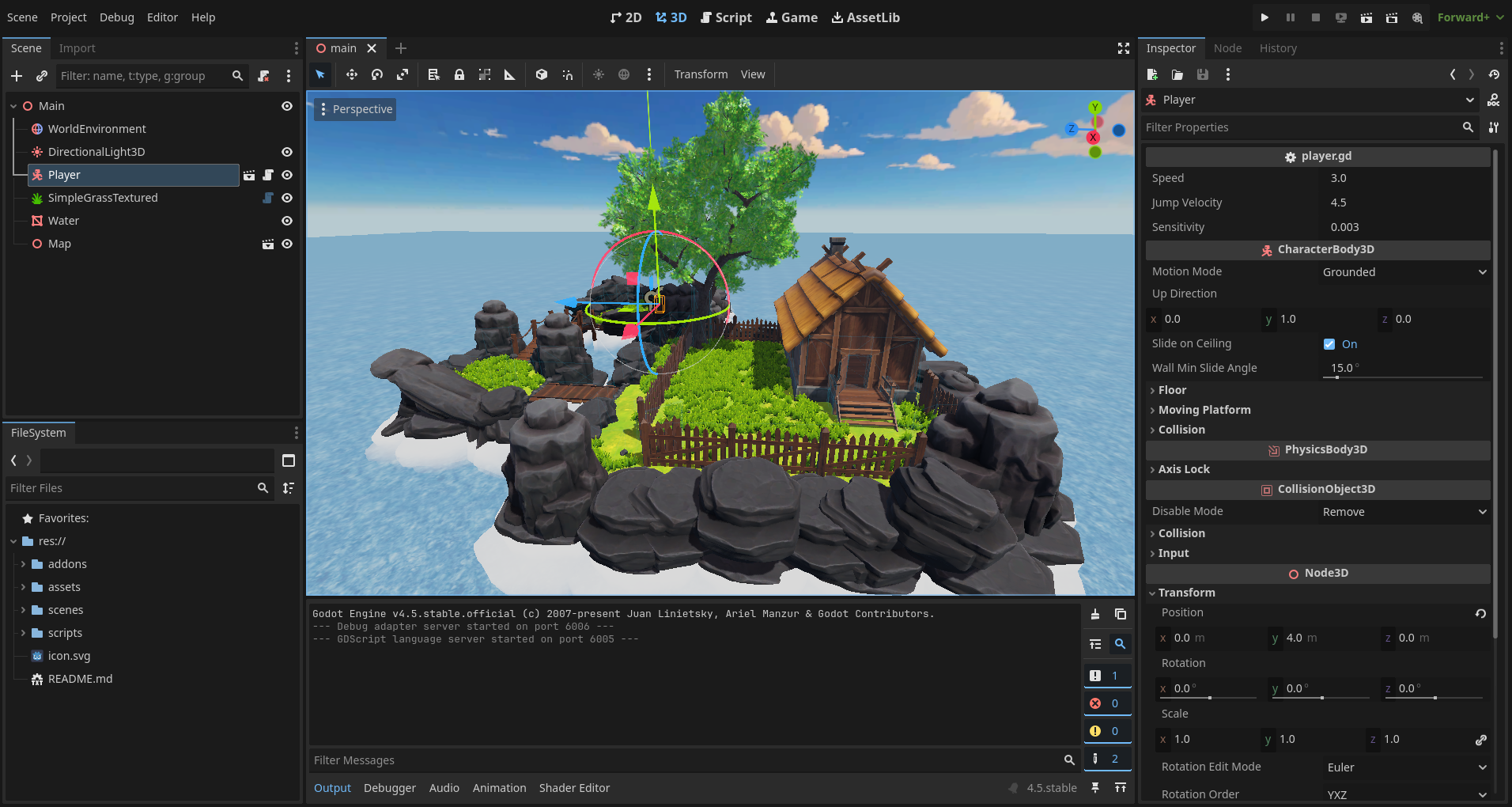Hide the DirectionalLight3D node
1512x807 pixels.
click(x=286, y=151)
